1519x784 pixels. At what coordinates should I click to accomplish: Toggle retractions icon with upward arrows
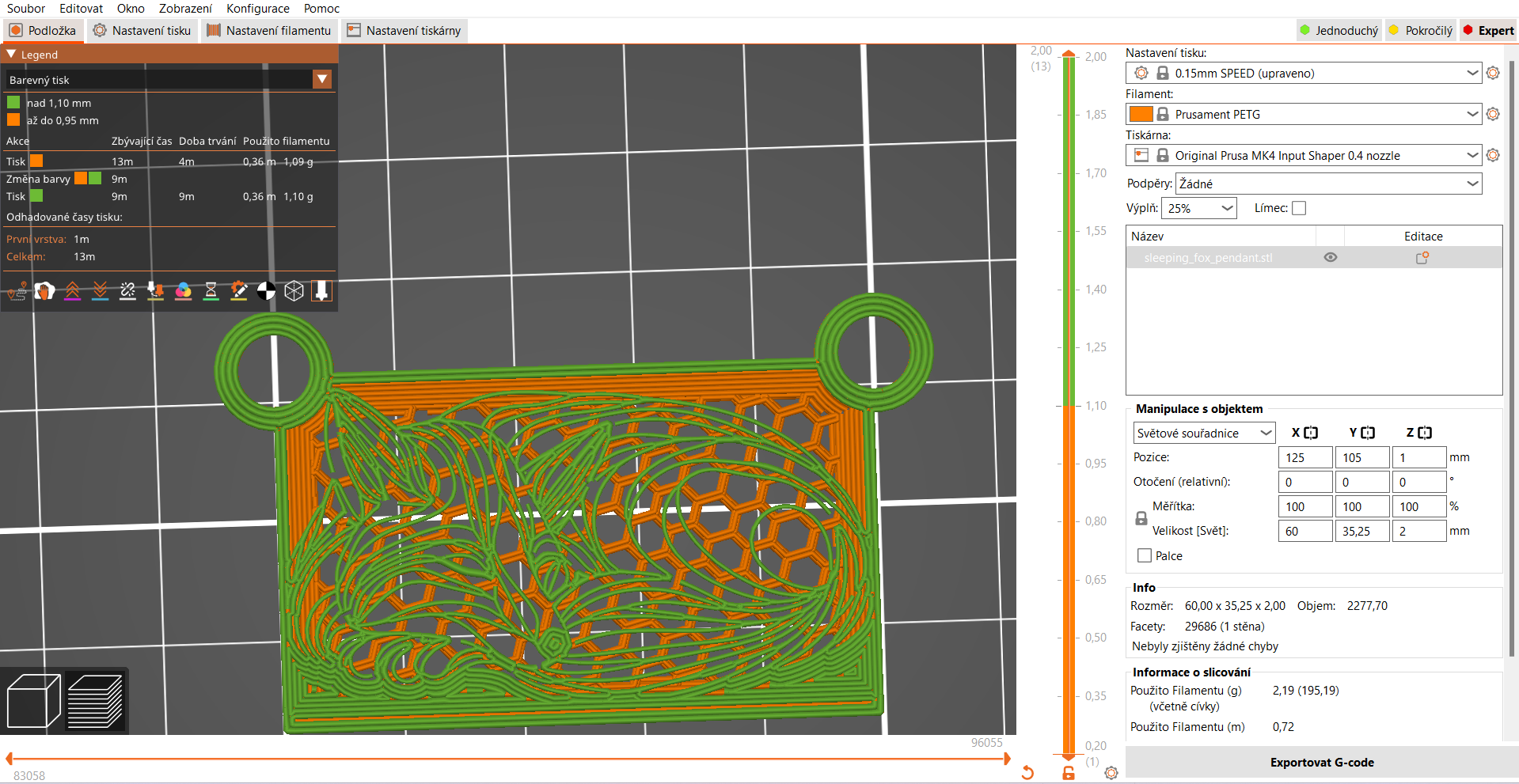coord(73,291)
